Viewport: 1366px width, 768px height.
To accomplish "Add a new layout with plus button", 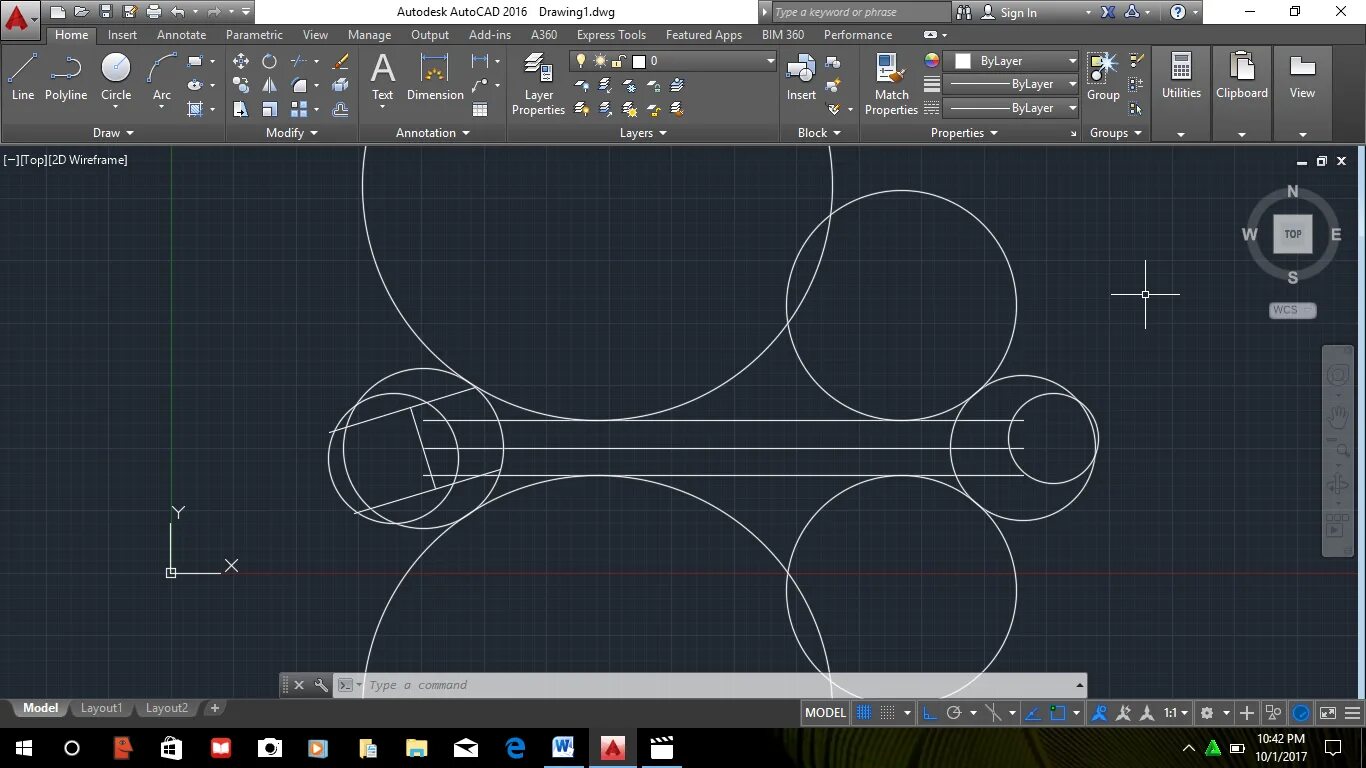I will pos(214,708).
